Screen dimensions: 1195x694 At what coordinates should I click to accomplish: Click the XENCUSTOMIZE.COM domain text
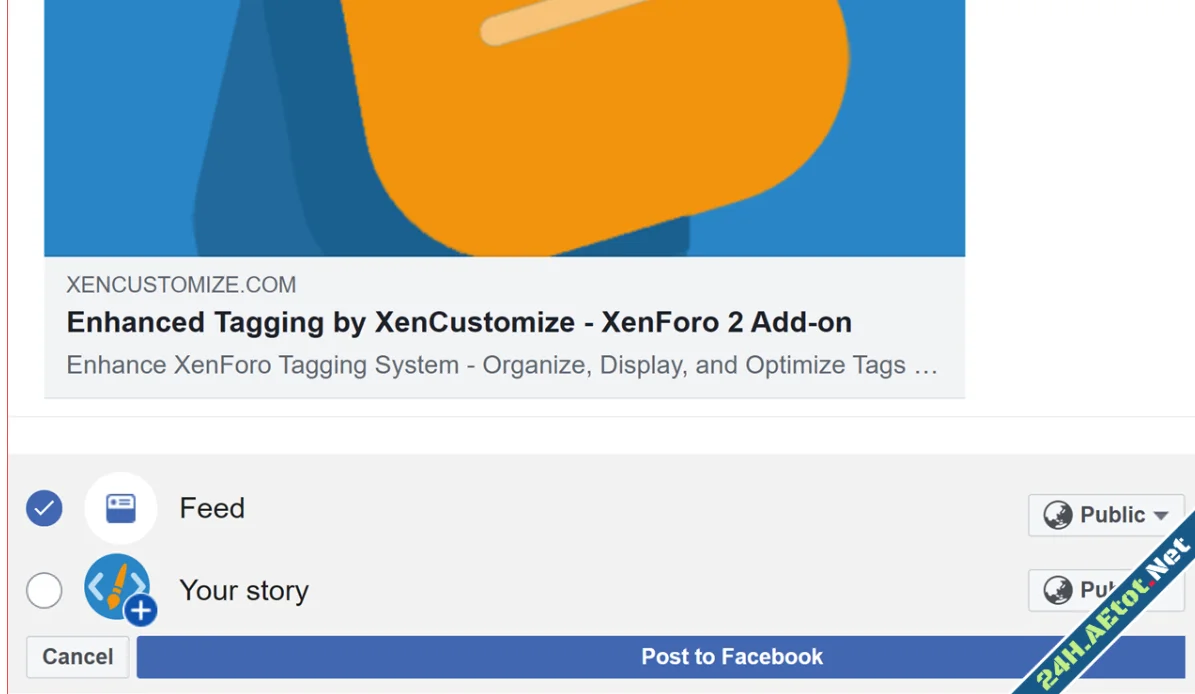181,285
